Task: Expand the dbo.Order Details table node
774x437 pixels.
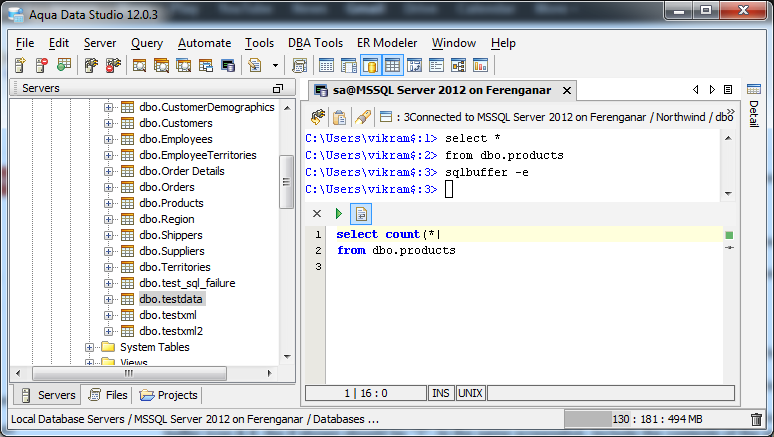Action: pyautogui.click(x=108, y=171)
